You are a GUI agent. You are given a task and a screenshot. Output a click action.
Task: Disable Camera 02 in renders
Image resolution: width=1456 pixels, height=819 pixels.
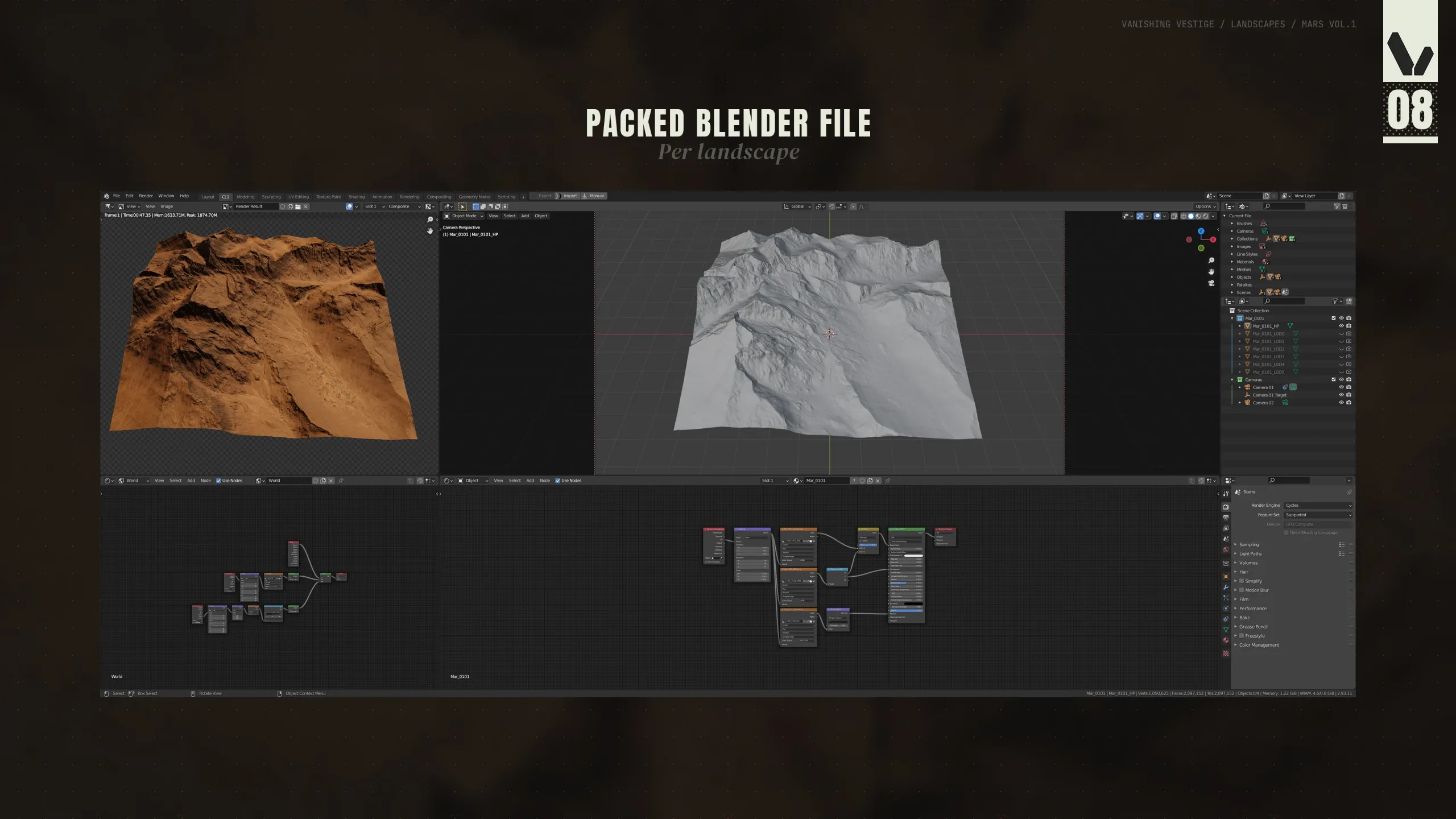pos(1349,403)
